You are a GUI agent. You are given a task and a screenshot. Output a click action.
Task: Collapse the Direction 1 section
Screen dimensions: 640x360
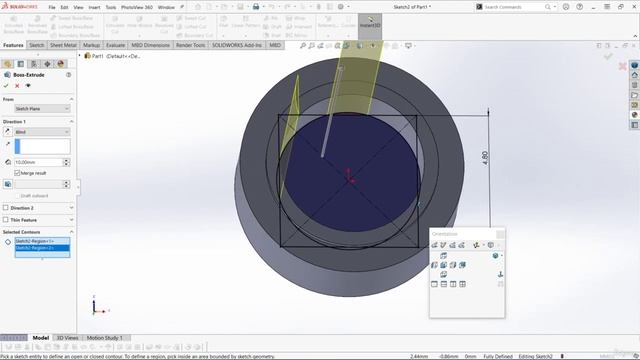71,122
